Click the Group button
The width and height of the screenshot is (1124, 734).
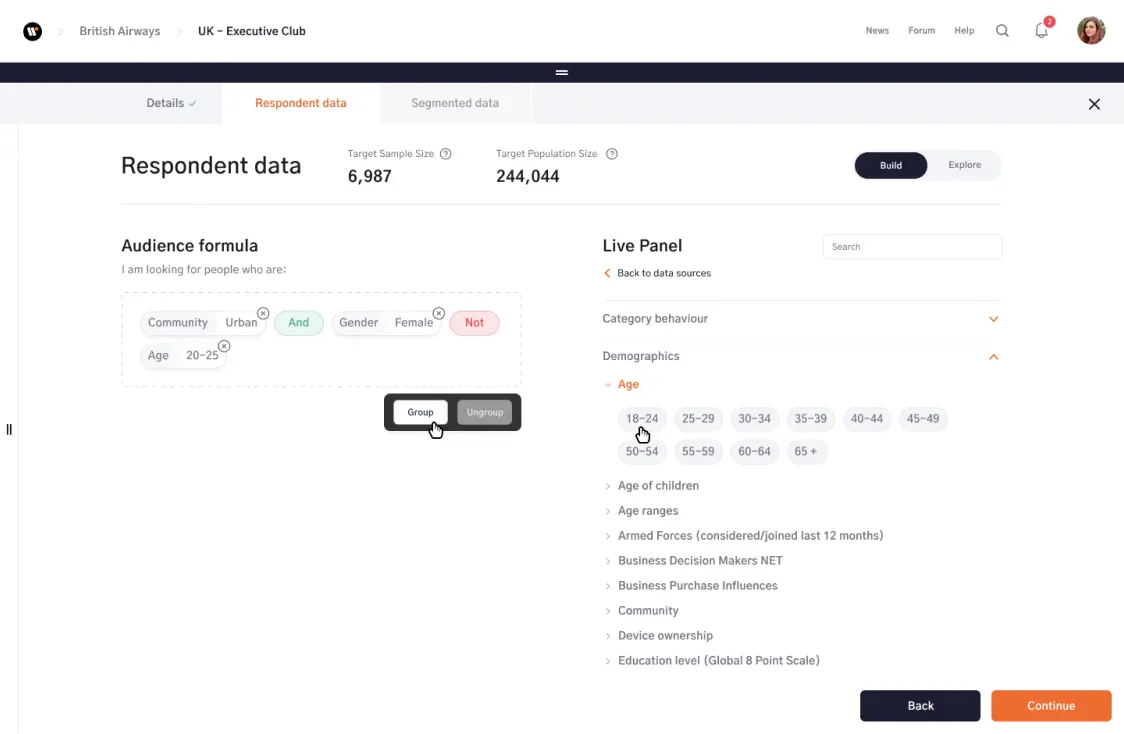[x=420, y=413]
